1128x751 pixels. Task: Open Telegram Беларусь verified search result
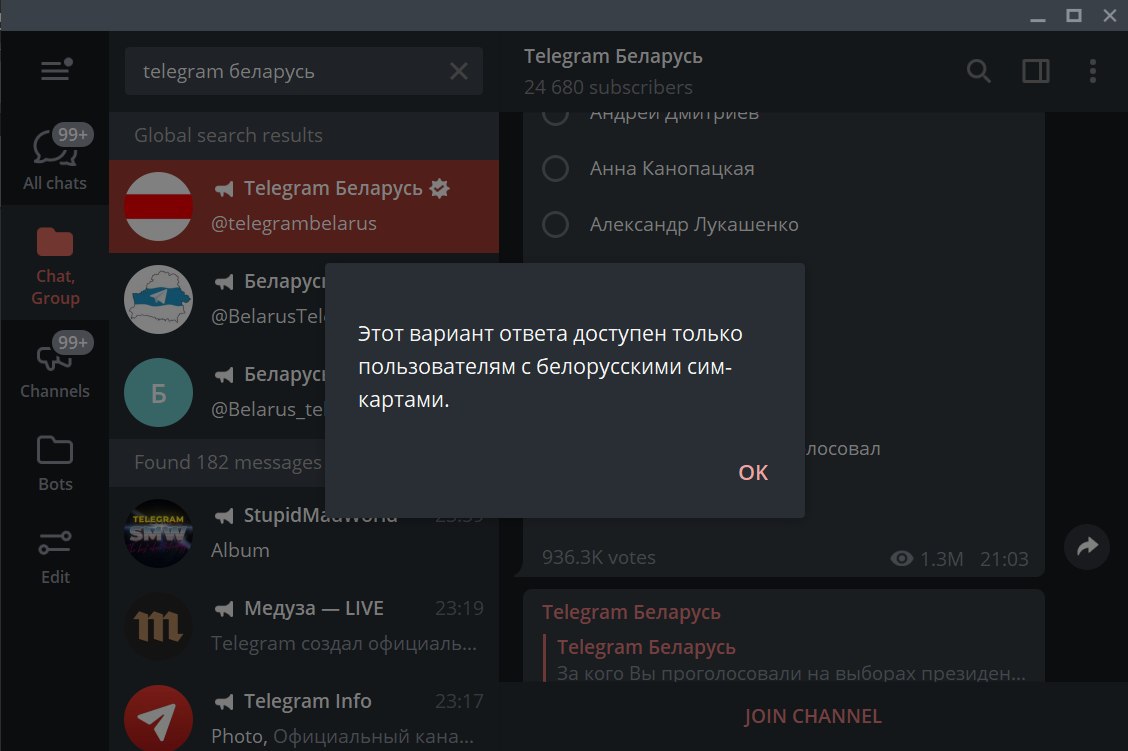click(304, 206)
